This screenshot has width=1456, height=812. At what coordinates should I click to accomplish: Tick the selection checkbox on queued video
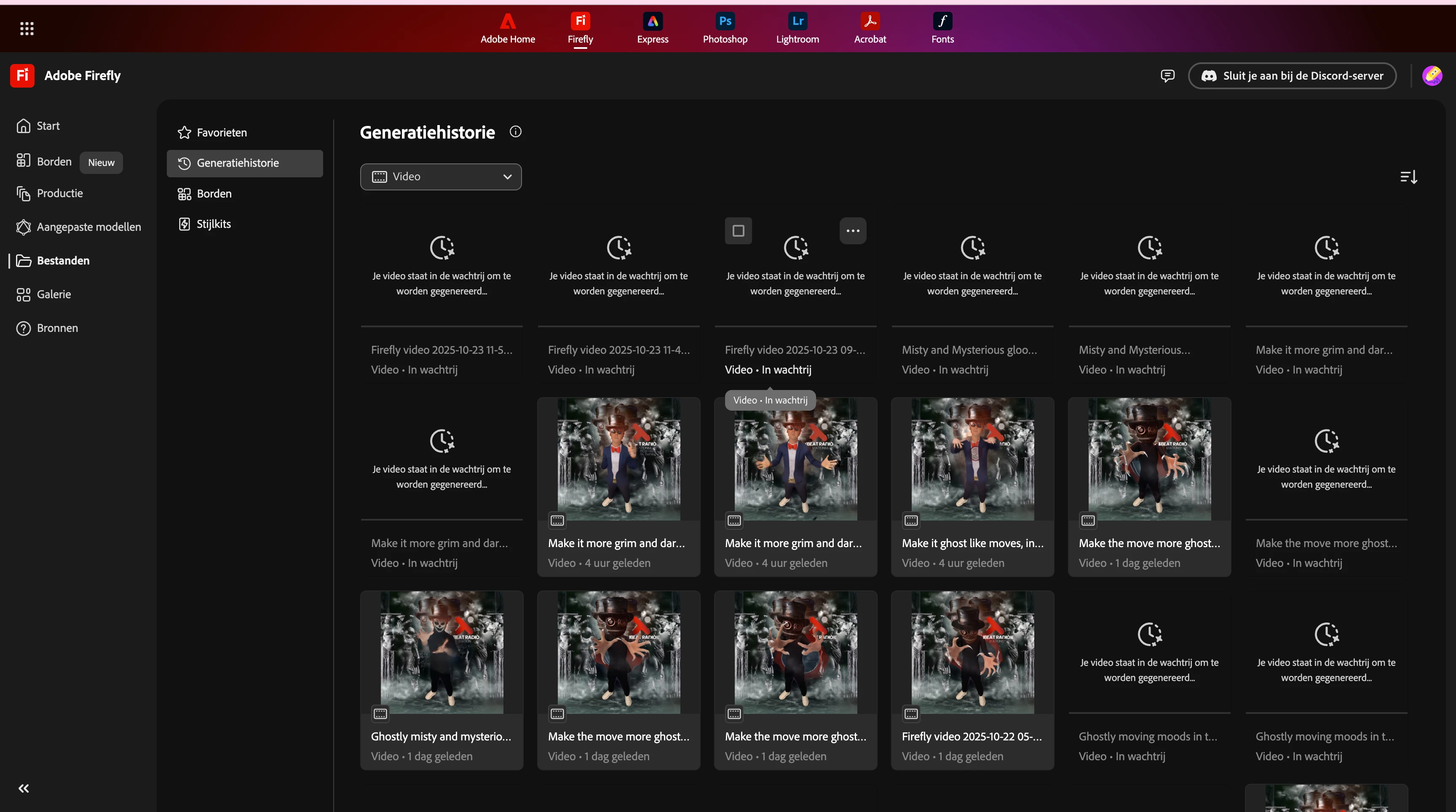click(738, 230)
